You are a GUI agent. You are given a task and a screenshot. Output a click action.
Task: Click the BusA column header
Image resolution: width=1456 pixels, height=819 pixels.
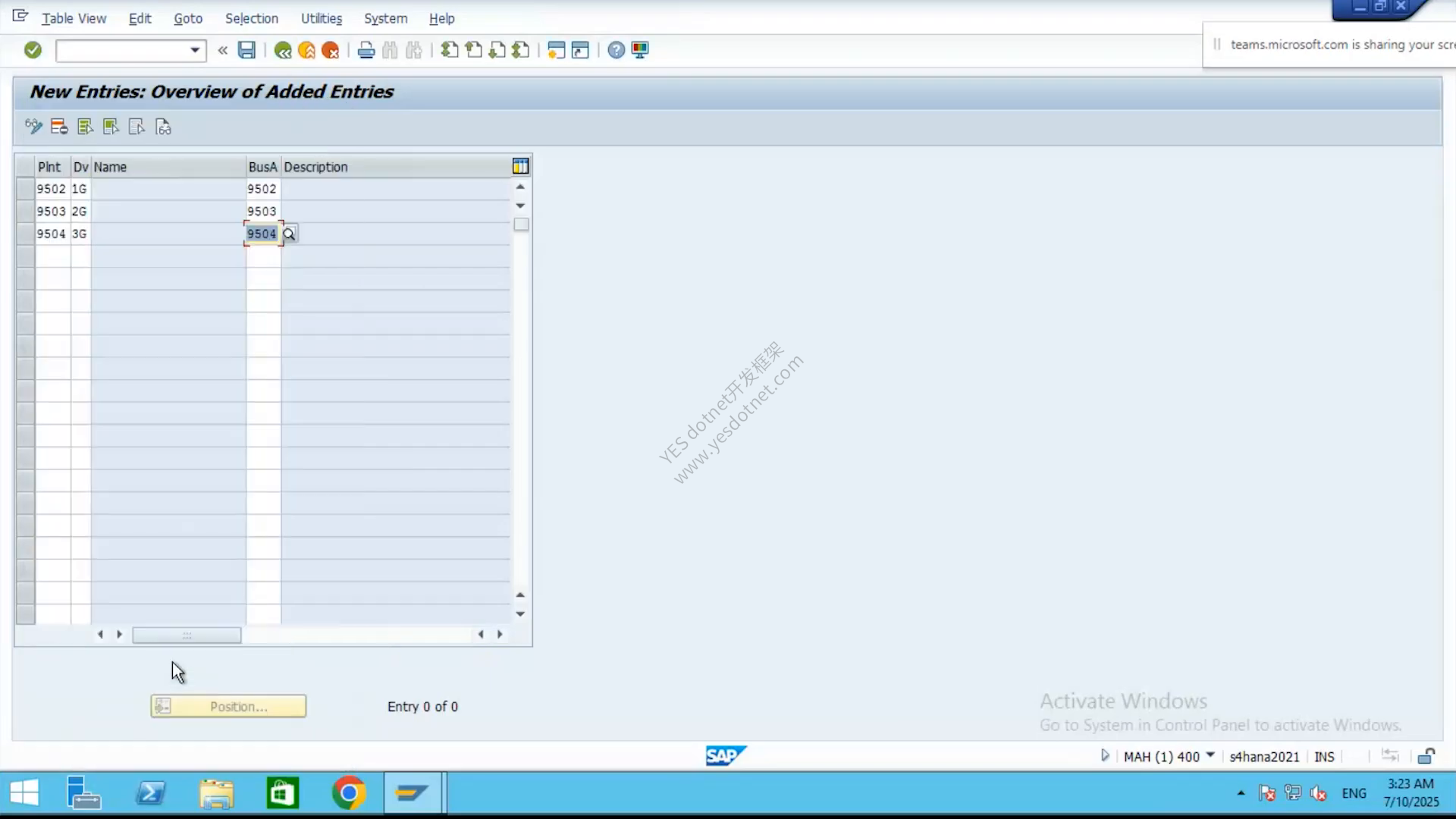[263, 167]
